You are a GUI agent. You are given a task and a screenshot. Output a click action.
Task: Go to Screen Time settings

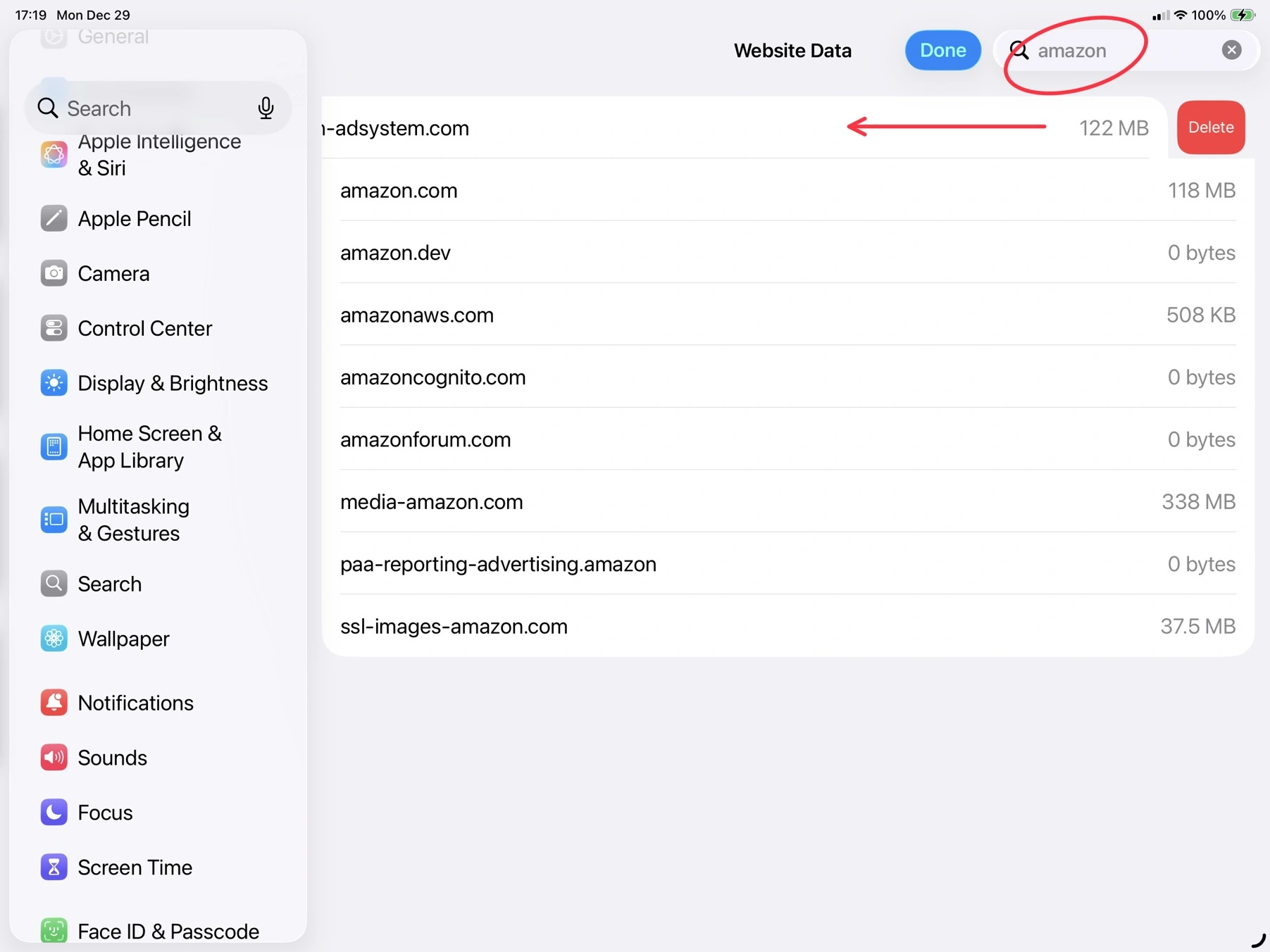coord(135,868)
